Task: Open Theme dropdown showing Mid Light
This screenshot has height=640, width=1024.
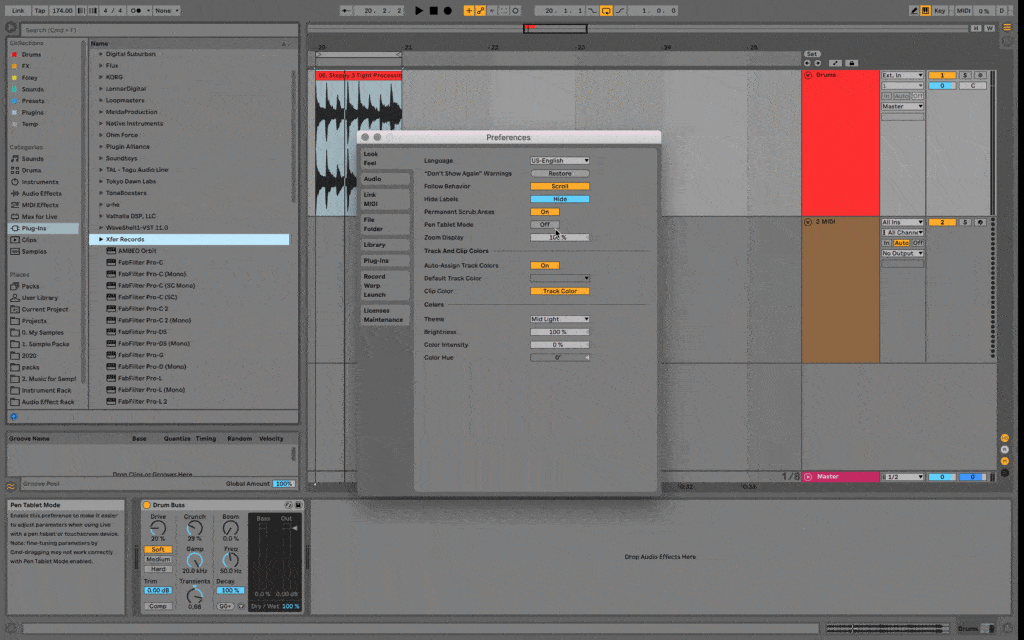Action: point(560,319)
